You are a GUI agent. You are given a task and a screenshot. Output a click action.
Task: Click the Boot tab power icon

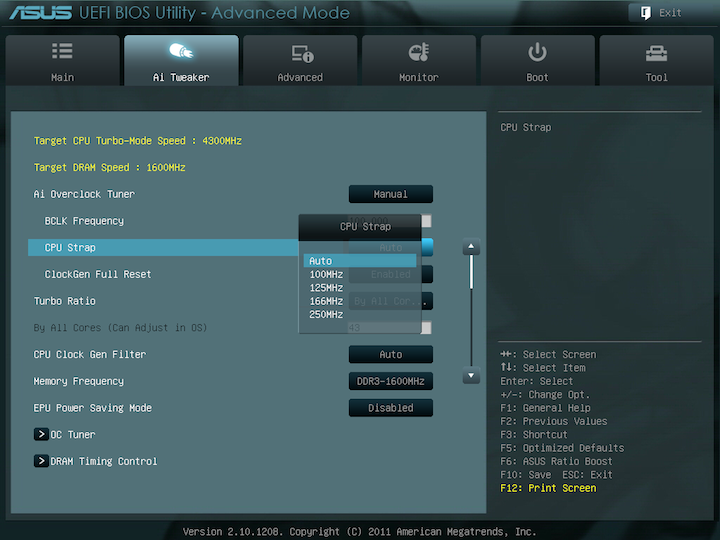pos(537,52)
